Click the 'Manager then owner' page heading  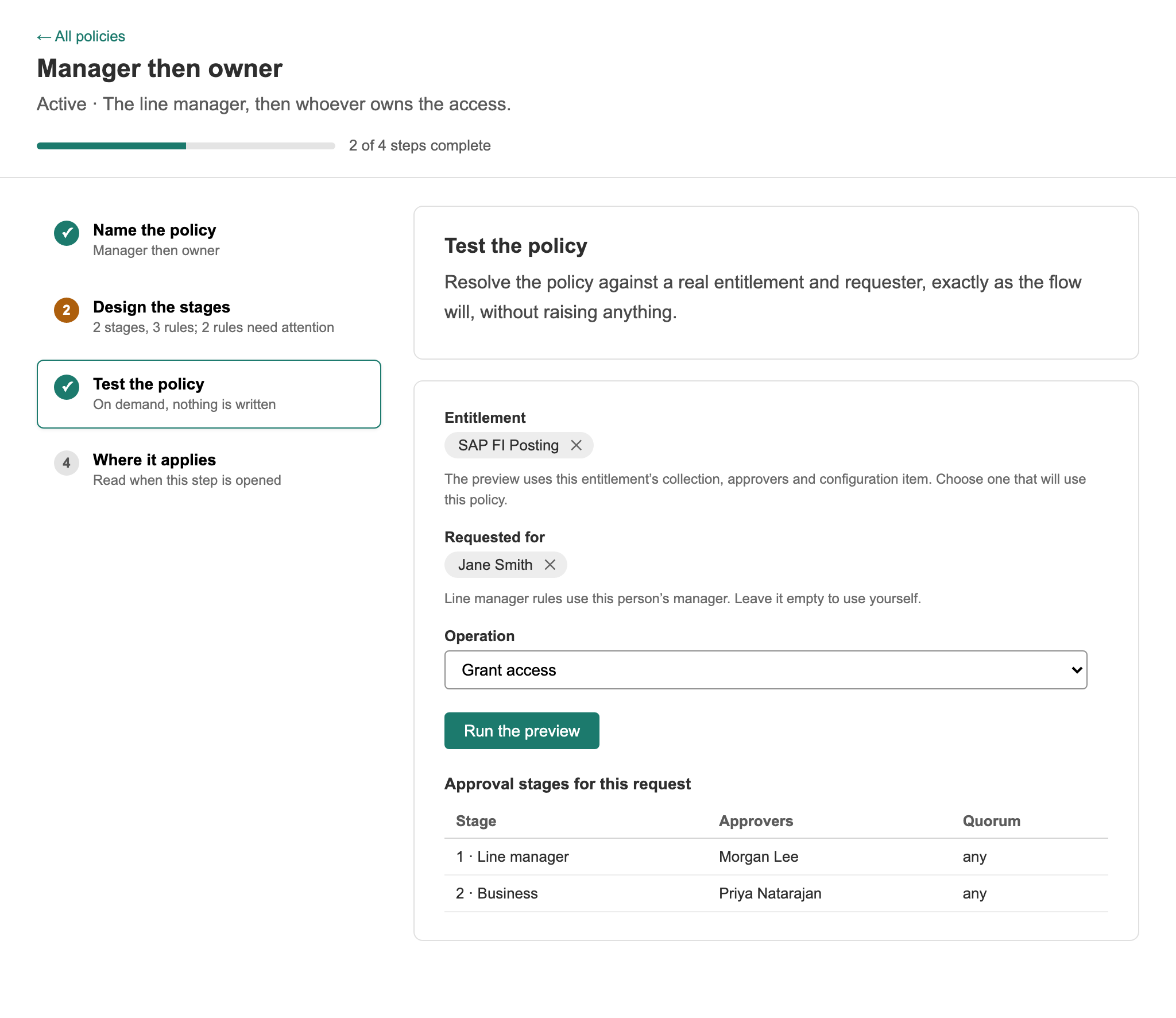coord(160,68)
